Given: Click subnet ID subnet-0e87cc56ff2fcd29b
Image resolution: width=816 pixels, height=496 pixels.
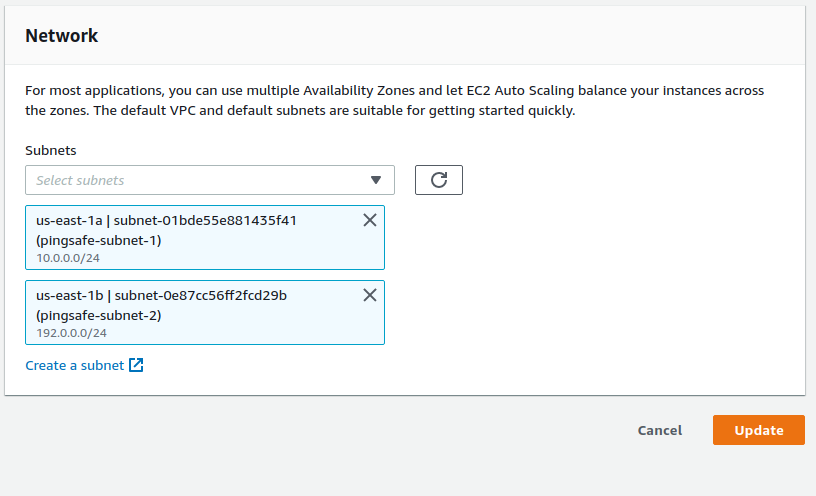Looking at the screenshot, I should coord(200,295).
